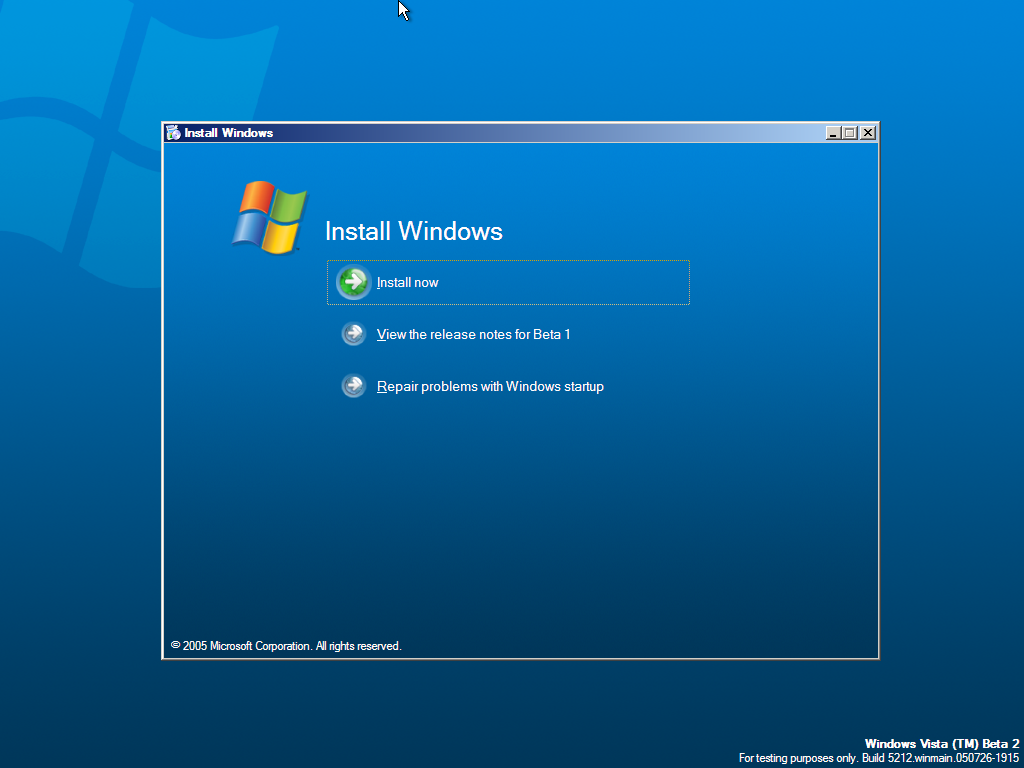This screenshot has height=768, width=1024.
Task: Maximize the Install Windows window
Action: coord(850,133)
